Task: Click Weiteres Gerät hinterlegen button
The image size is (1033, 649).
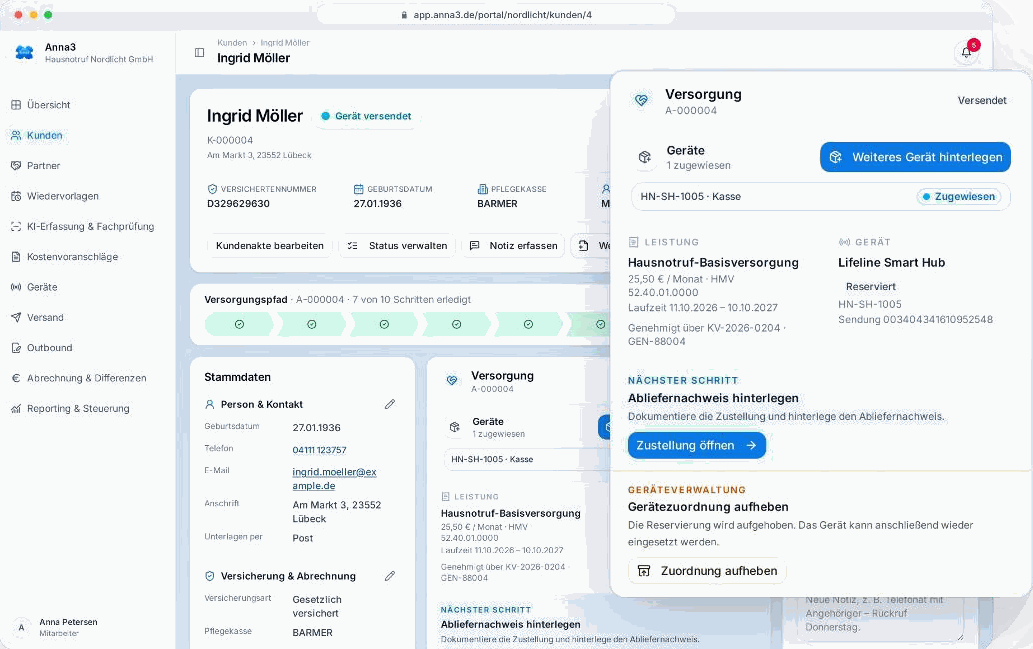Action: (915, 157)
